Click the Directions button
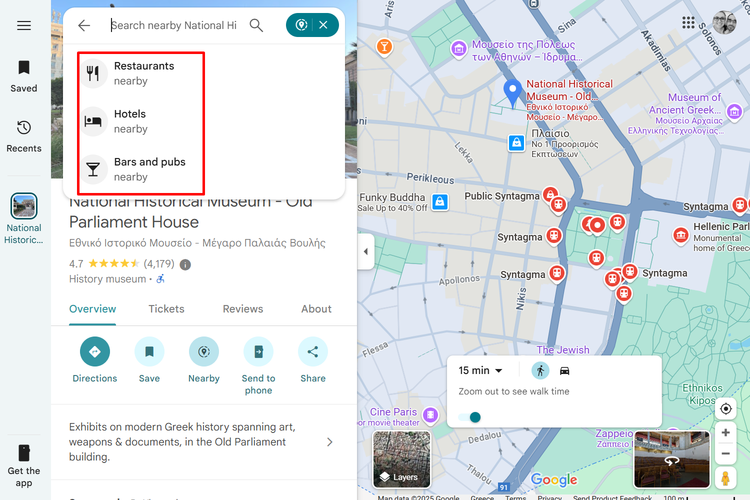The height and width of the screenshot is (500, 750). tap(95, 360)
